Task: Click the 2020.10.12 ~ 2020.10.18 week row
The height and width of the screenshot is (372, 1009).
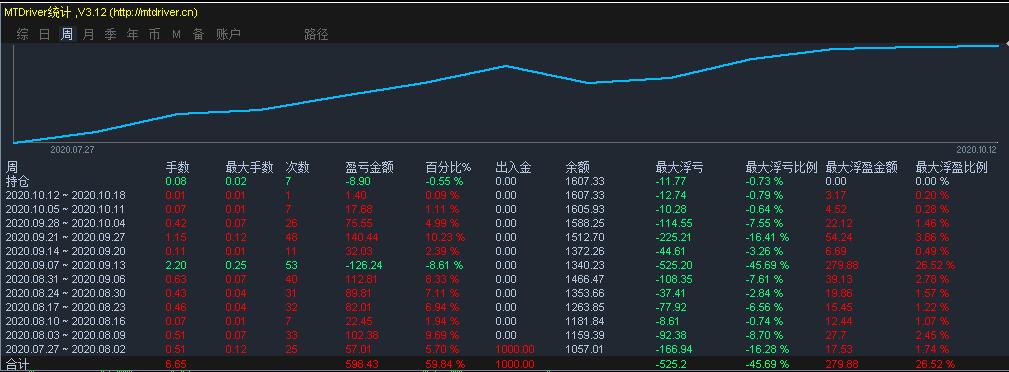Action: click(x=504, y=195)
